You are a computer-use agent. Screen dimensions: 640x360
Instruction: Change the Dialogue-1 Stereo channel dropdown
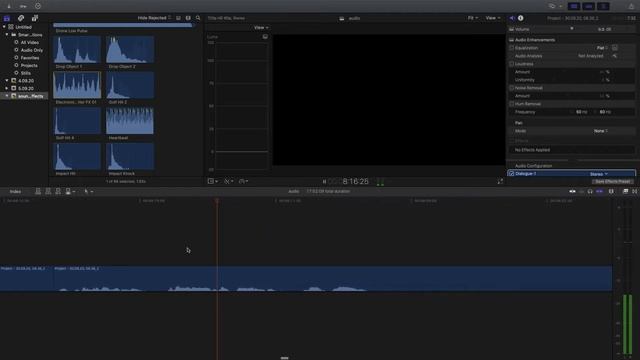[x=598, y=174]
